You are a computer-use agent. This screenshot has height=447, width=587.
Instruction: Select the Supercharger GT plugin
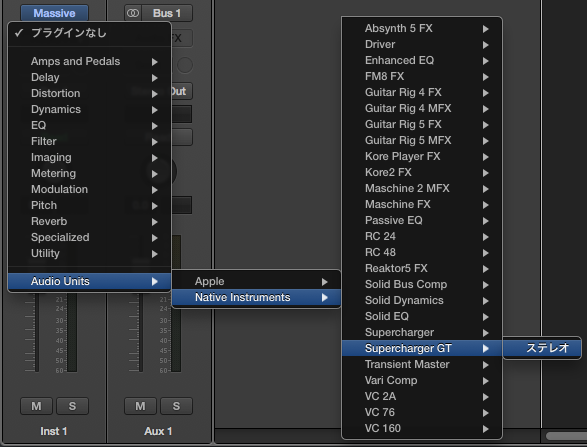pos(422,349)
